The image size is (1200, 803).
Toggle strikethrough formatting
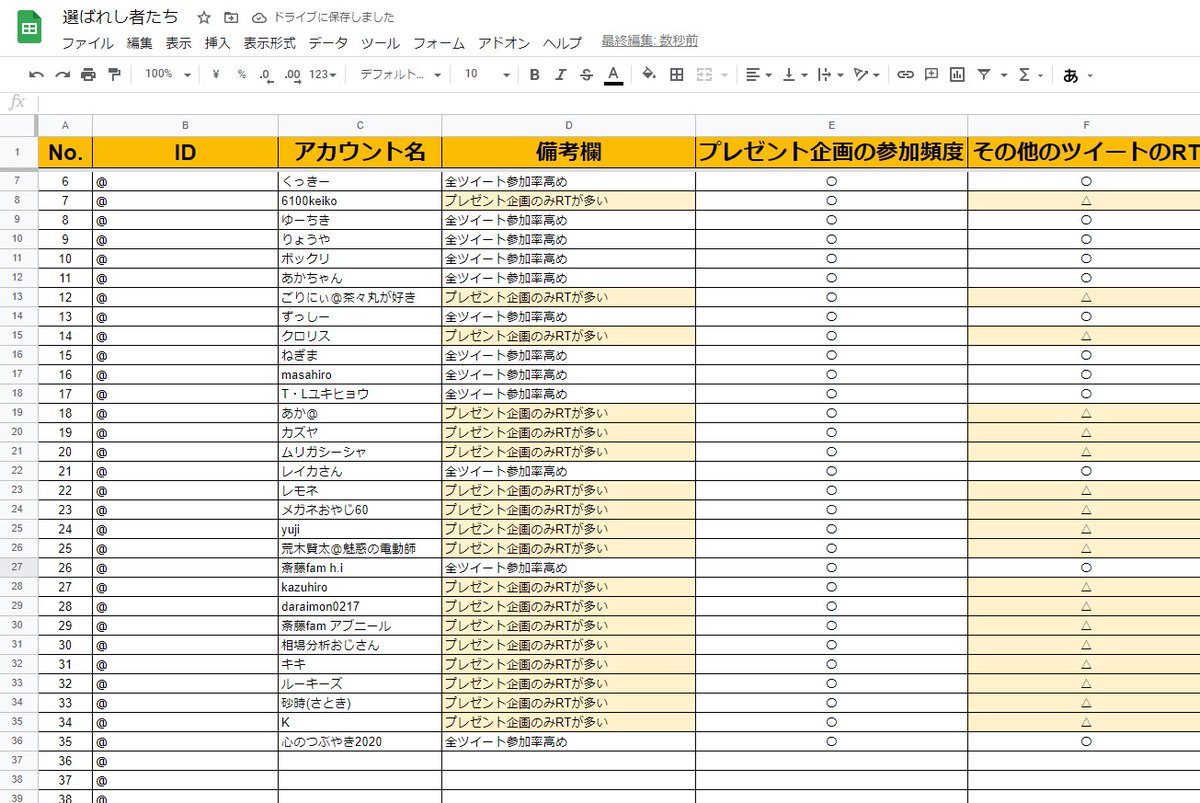586,74
